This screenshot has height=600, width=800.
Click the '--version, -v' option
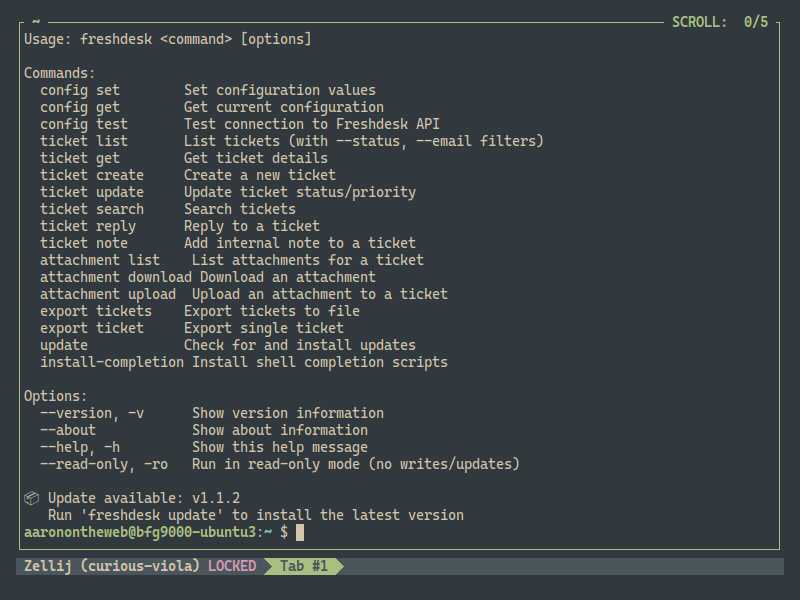point(92,413)
